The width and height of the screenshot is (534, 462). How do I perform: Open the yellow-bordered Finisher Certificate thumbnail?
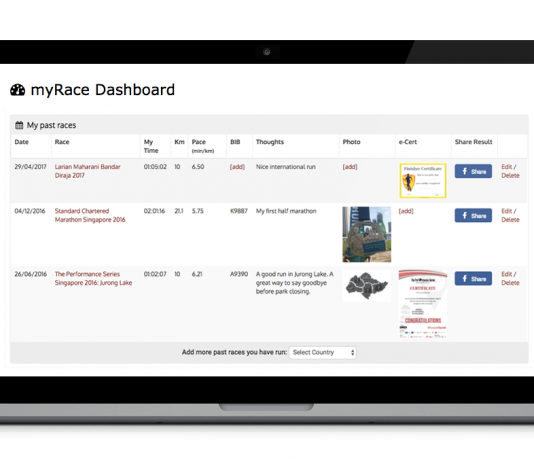423,180
